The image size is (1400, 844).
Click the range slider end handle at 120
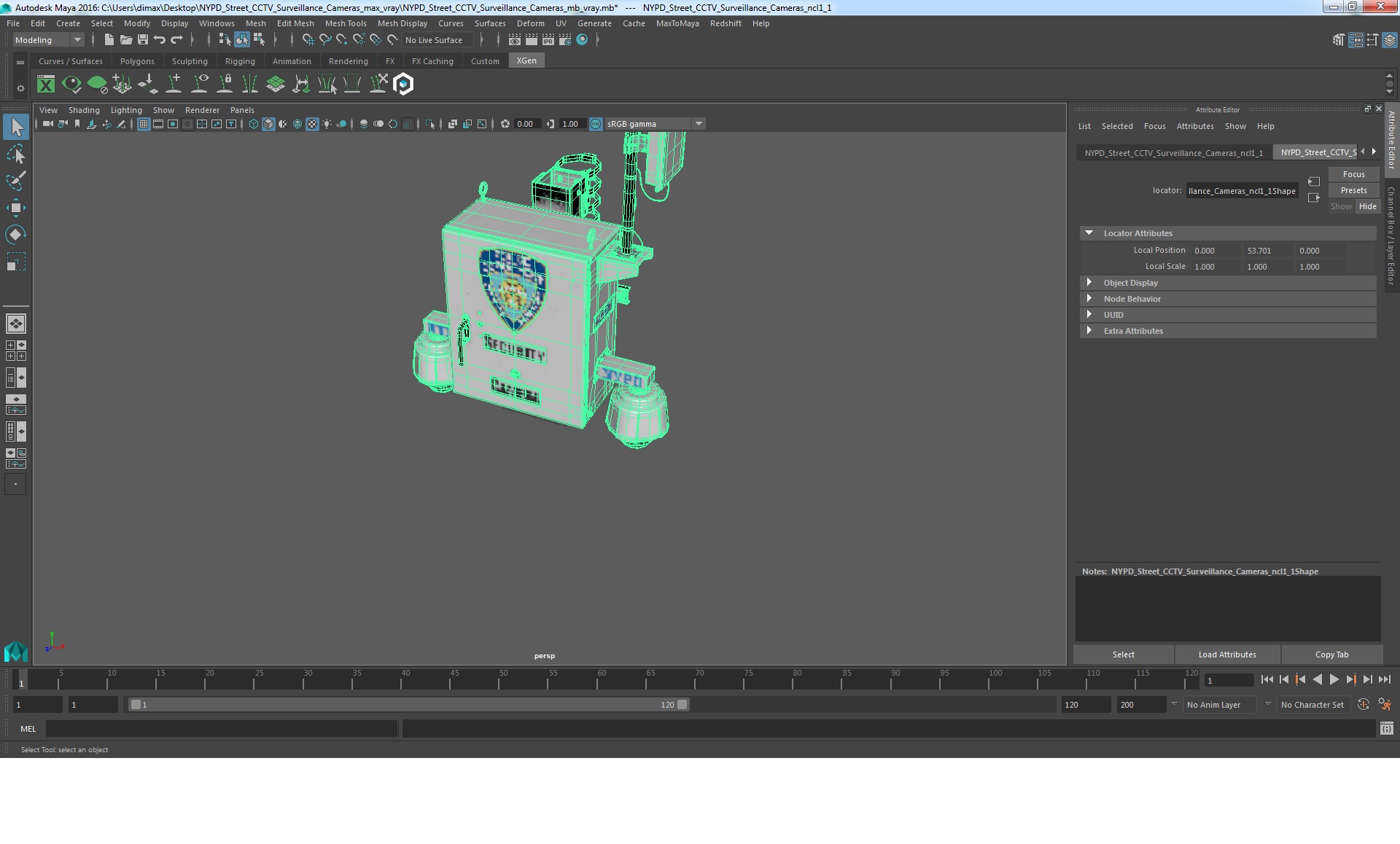pyautogui.click(x=682, y=705)
